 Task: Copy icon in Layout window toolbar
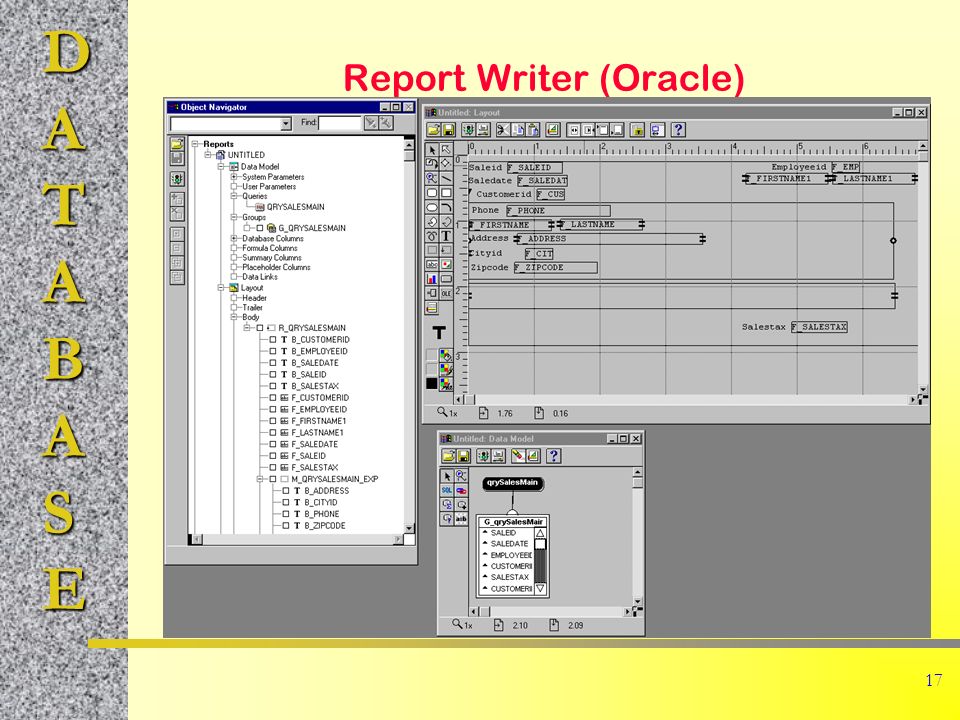click(x=518, y=130)
